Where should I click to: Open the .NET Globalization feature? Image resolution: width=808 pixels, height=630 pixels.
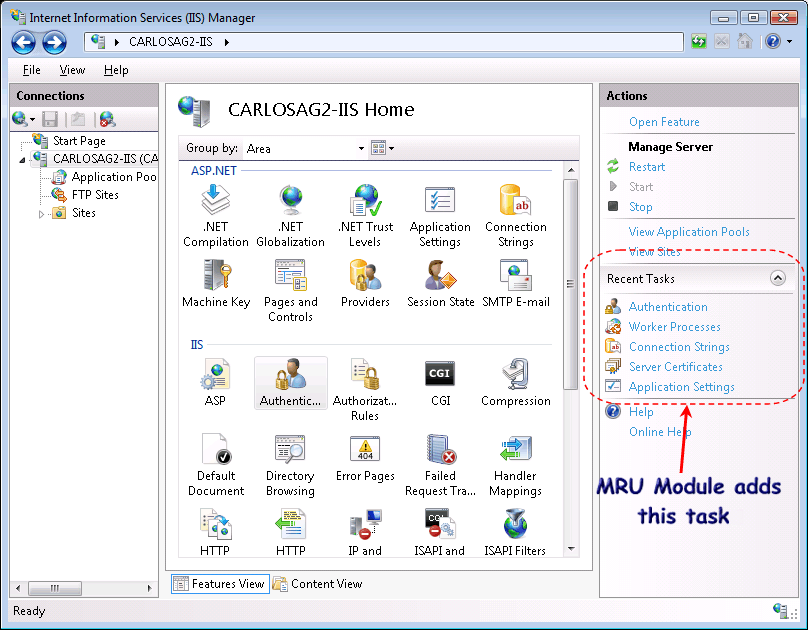tap(291, 217)
